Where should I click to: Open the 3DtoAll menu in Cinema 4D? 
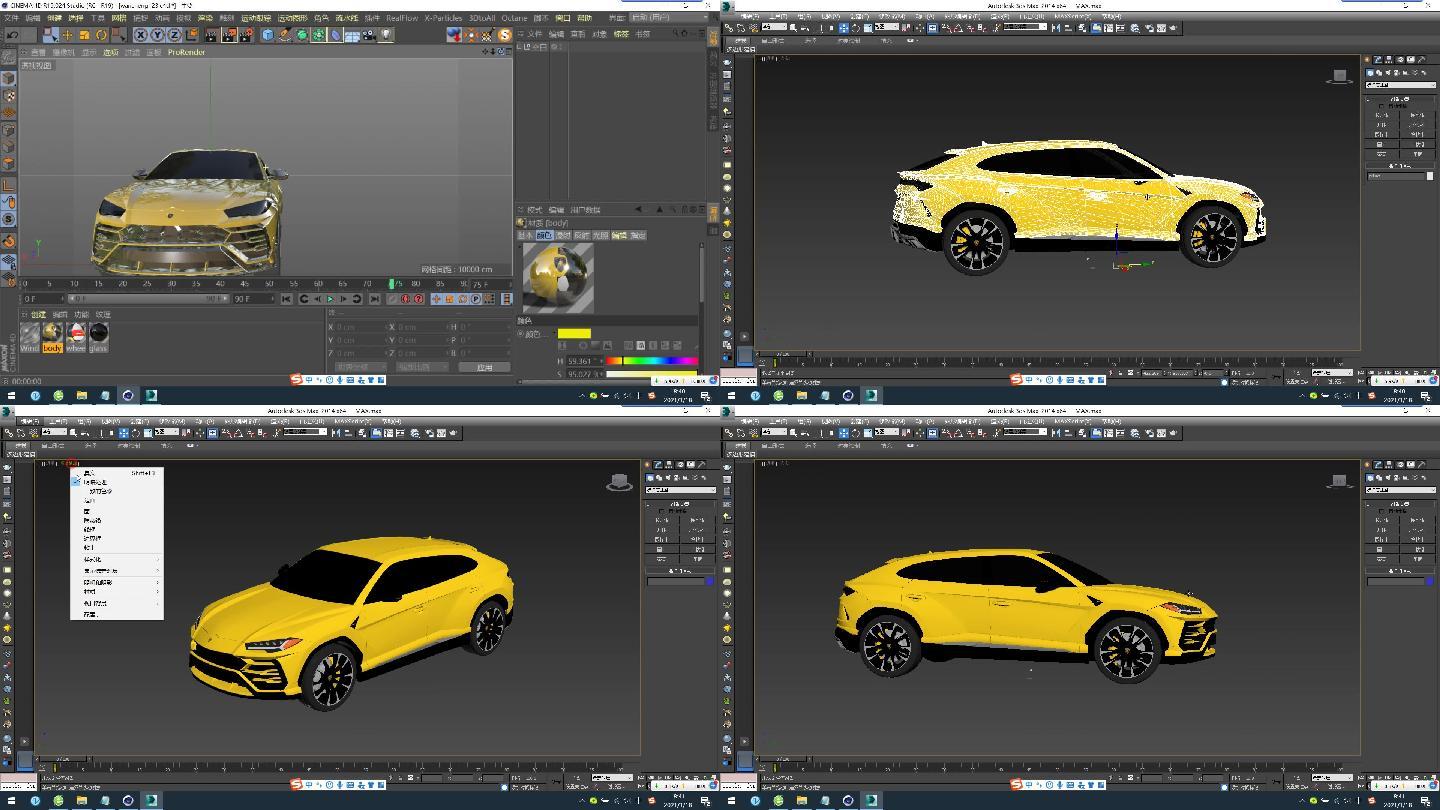482,17
